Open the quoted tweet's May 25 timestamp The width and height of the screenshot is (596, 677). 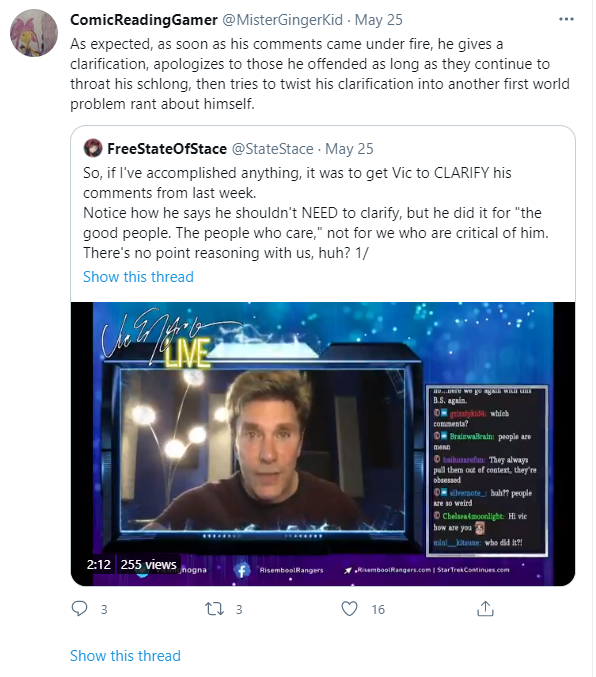[x=349, y=149]
